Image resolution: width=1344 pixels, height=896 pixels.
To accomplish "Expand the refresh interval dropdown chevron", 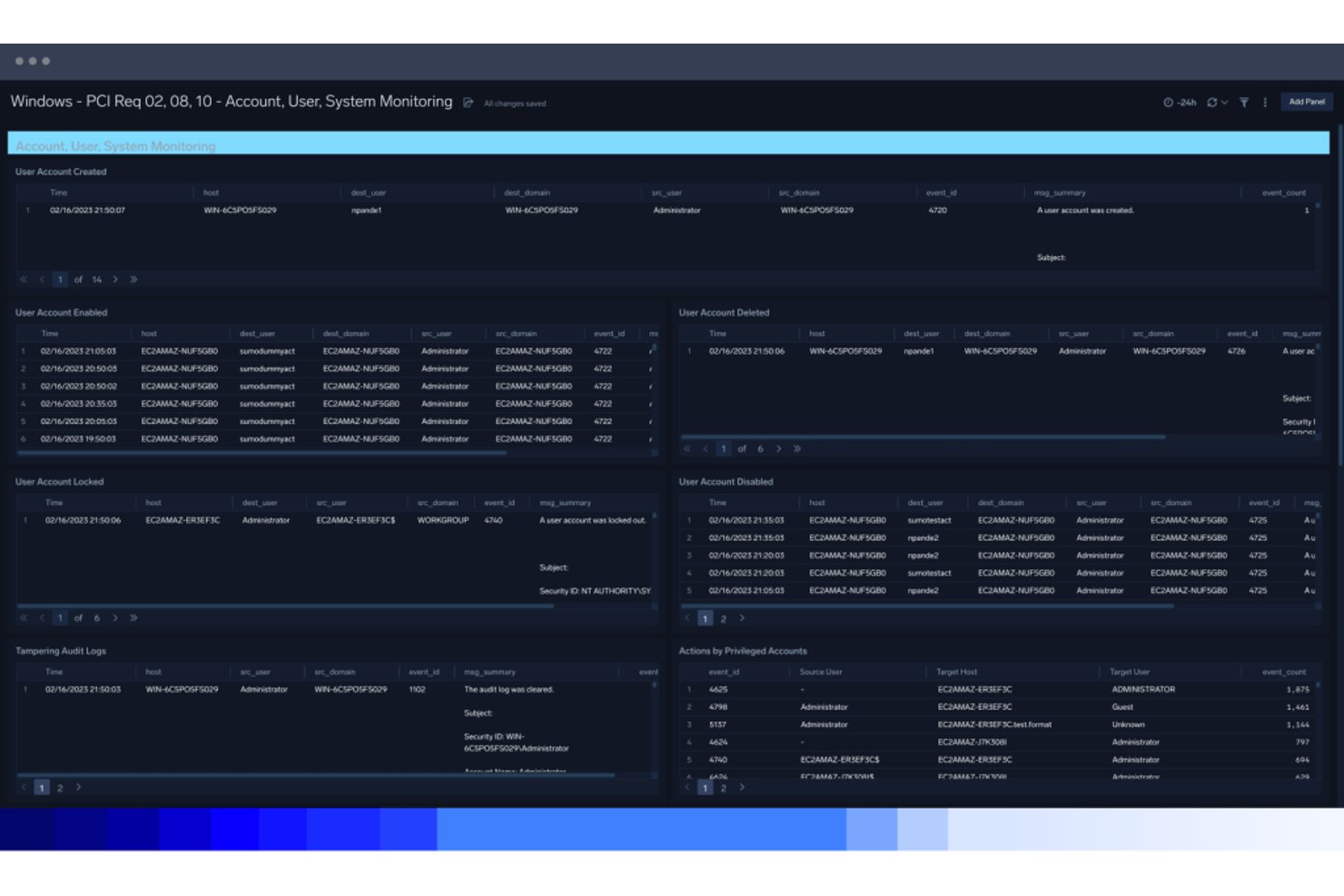I will pyautogui.click(x=1224, y=103).
